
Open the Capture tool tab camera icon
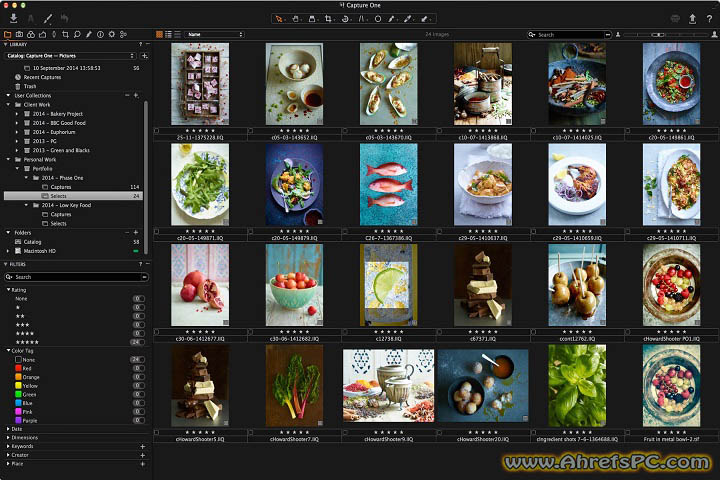[x=19, y=34]
